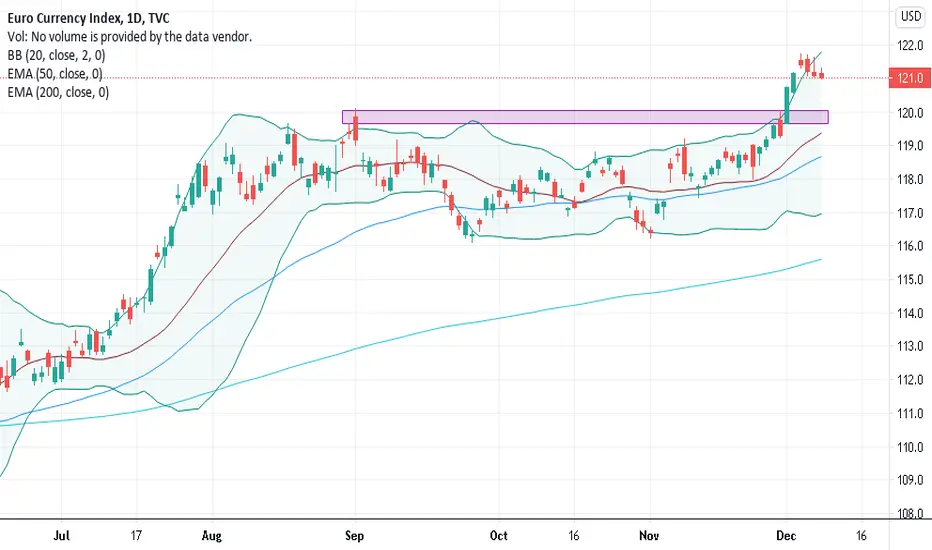This screenshot has height=550, width=932.
Task: Click the Dec label on time axis
Action: click(x=786, y=536)
